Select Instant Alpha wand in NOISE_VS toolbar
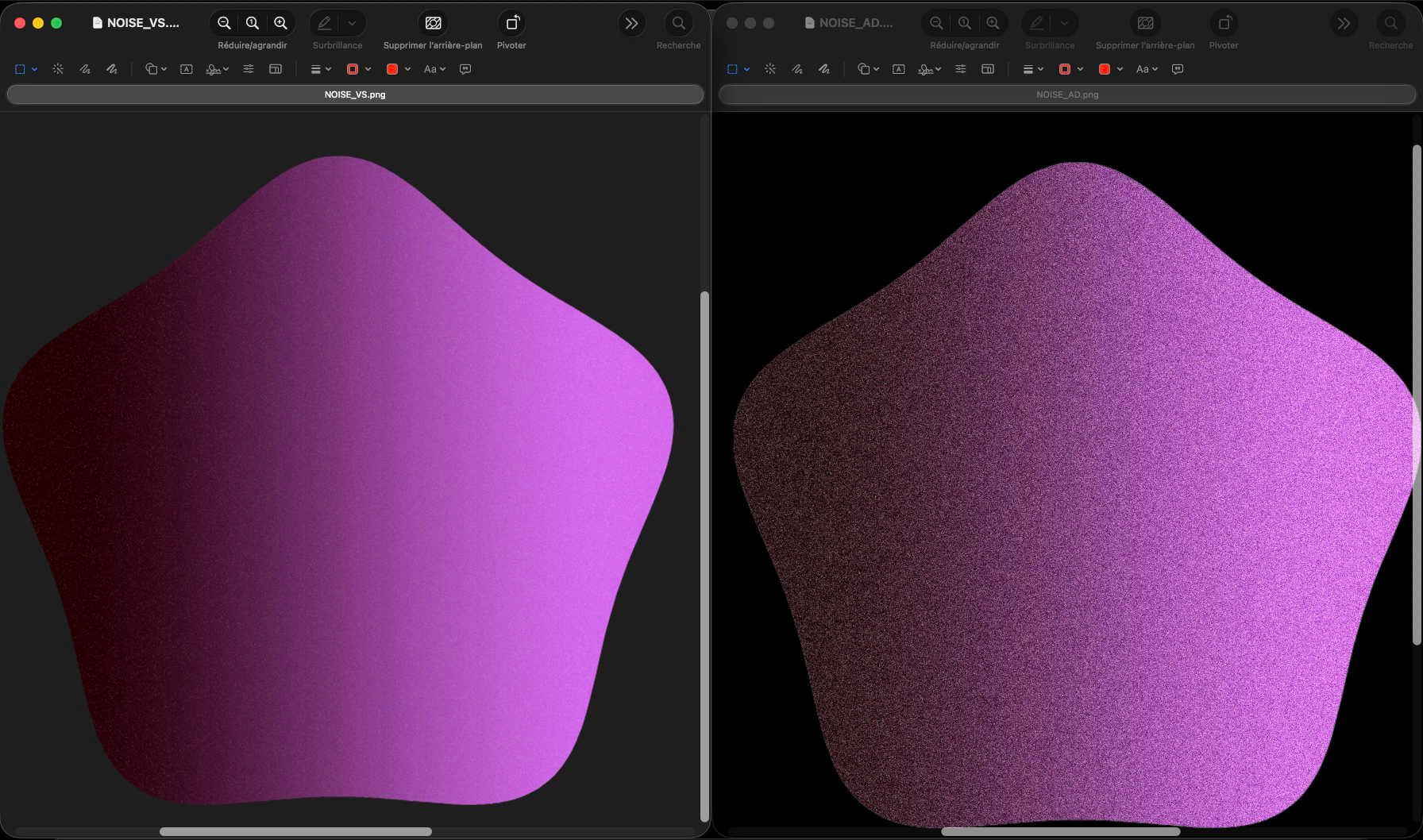1423x840 pixels. [x=58, y=69]
